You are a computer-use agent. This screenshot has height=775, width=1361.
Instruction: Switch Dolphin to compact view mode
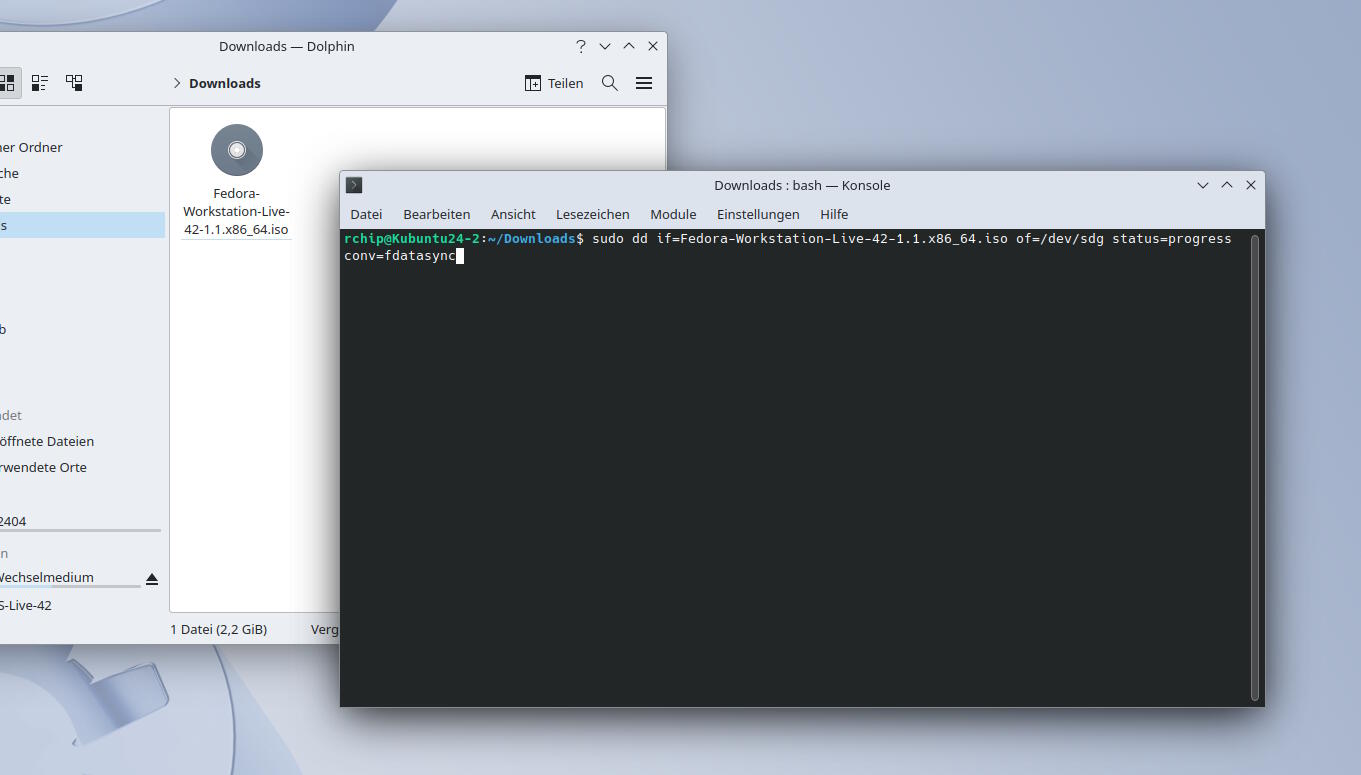[40, 83]
